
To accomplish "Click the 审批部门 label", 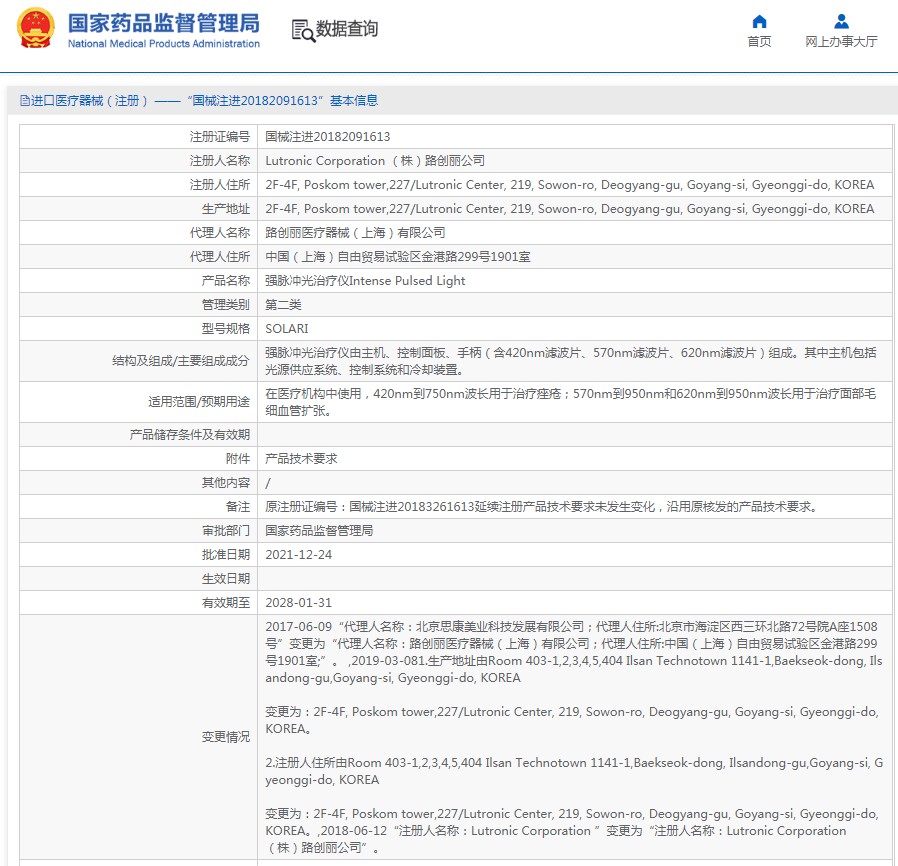I will (226, 532).
